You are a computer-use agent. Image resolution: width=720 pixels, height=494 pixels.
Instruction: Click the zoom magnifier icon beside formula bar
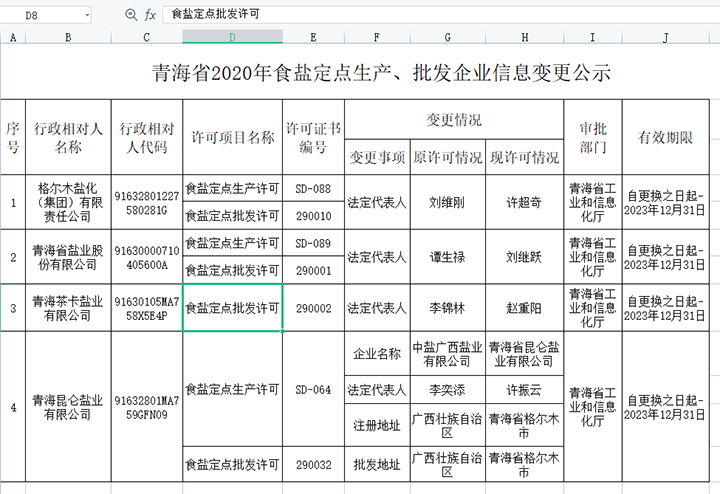131,15
